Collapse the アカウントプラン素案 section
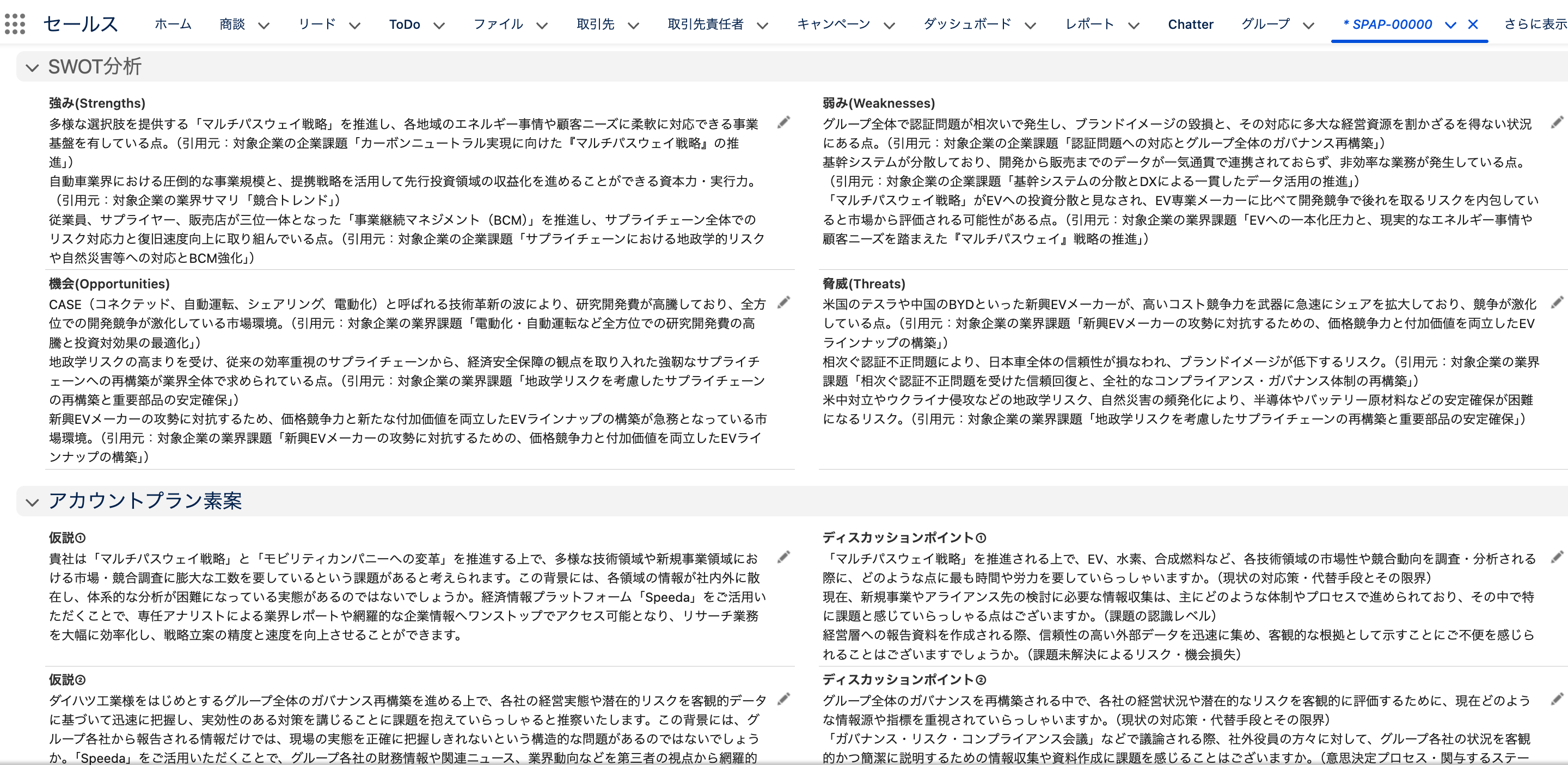Viewport: 1568px width, 765px height. tap(32, 502)
